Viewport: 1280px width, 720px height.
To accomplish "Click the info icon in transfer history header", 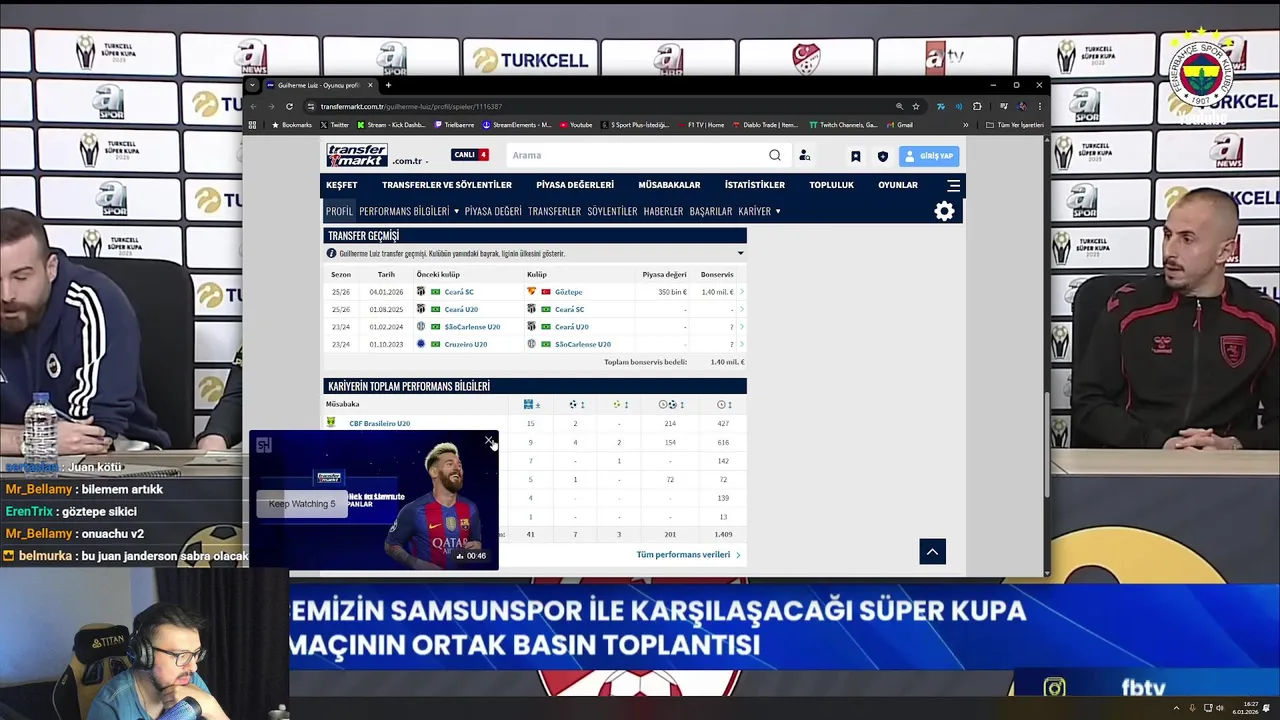I will [331, 253].
